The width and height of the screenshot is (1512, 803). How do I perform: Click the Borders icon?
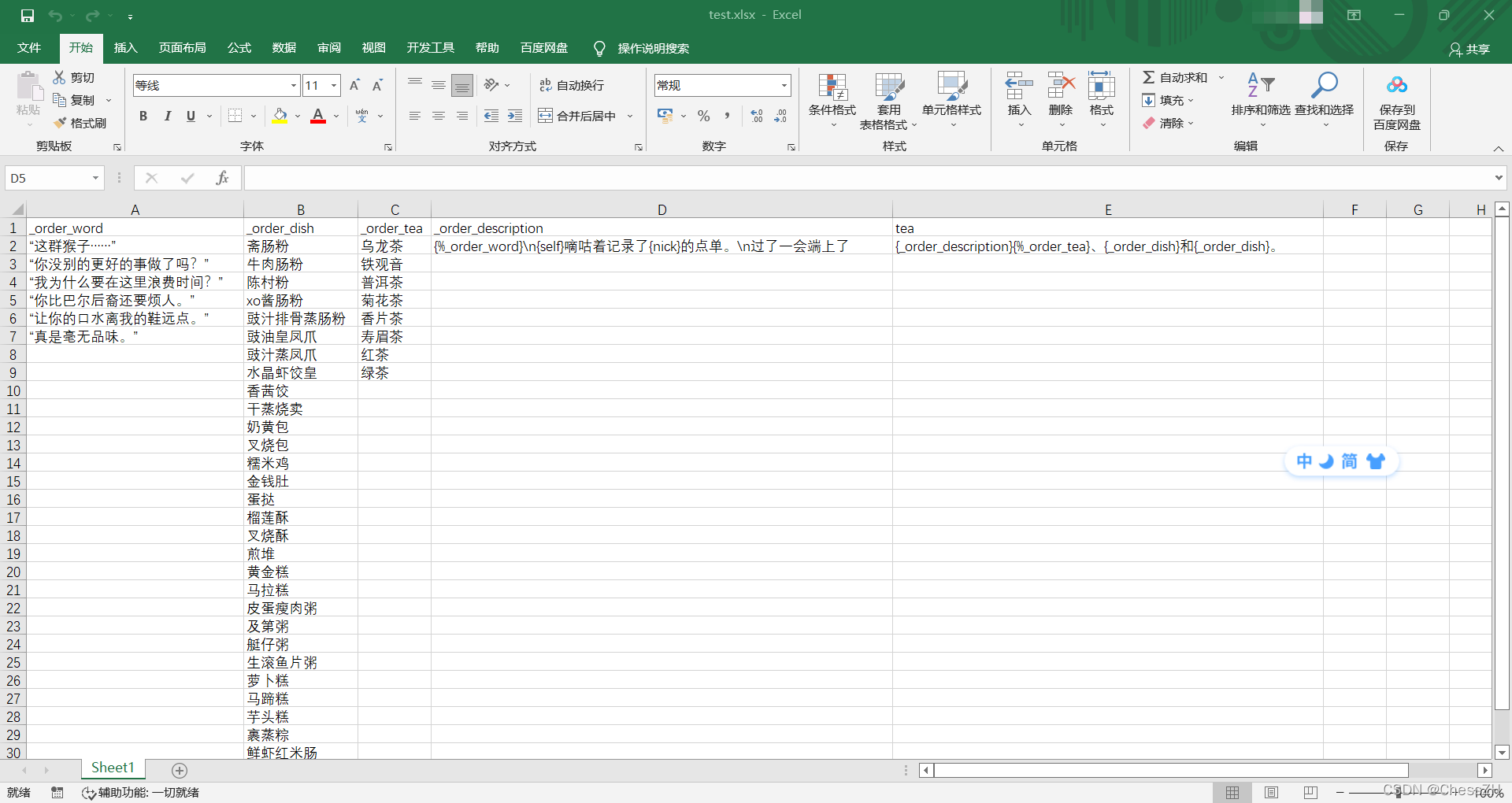pos(235,116)
